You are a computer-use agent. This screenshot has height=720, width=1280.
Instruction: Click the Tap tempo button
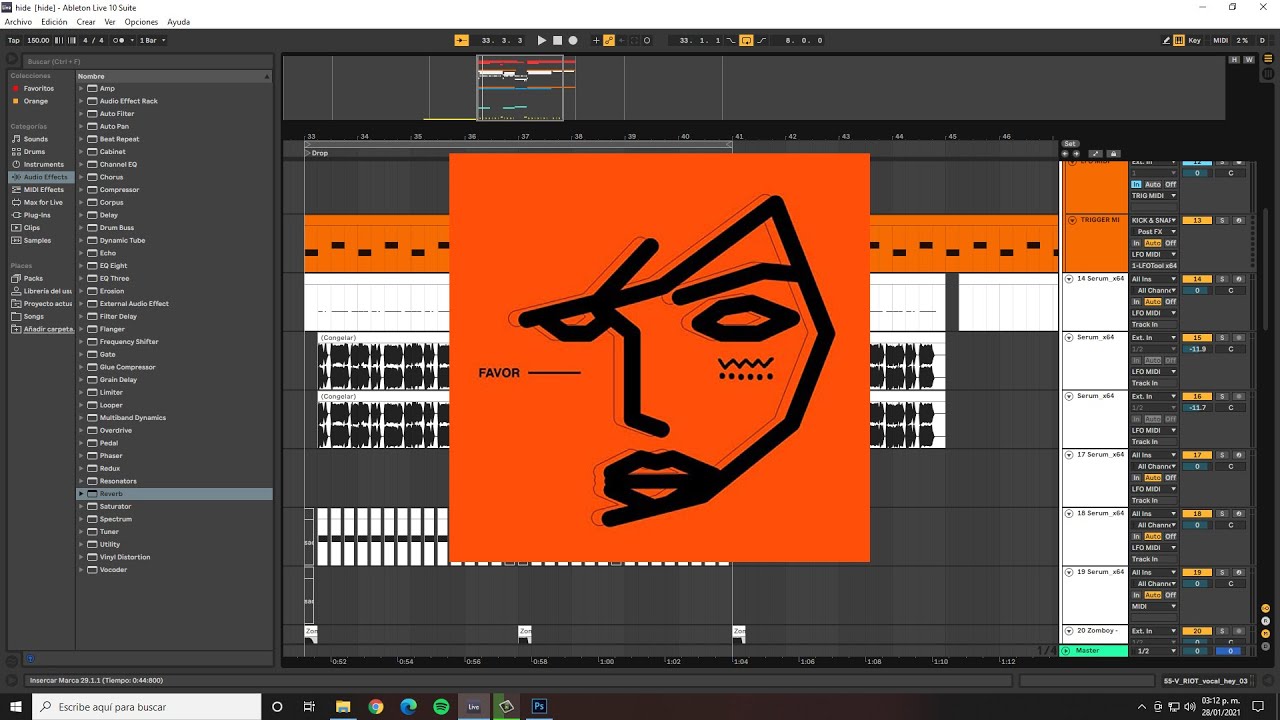tap(13, 40)
